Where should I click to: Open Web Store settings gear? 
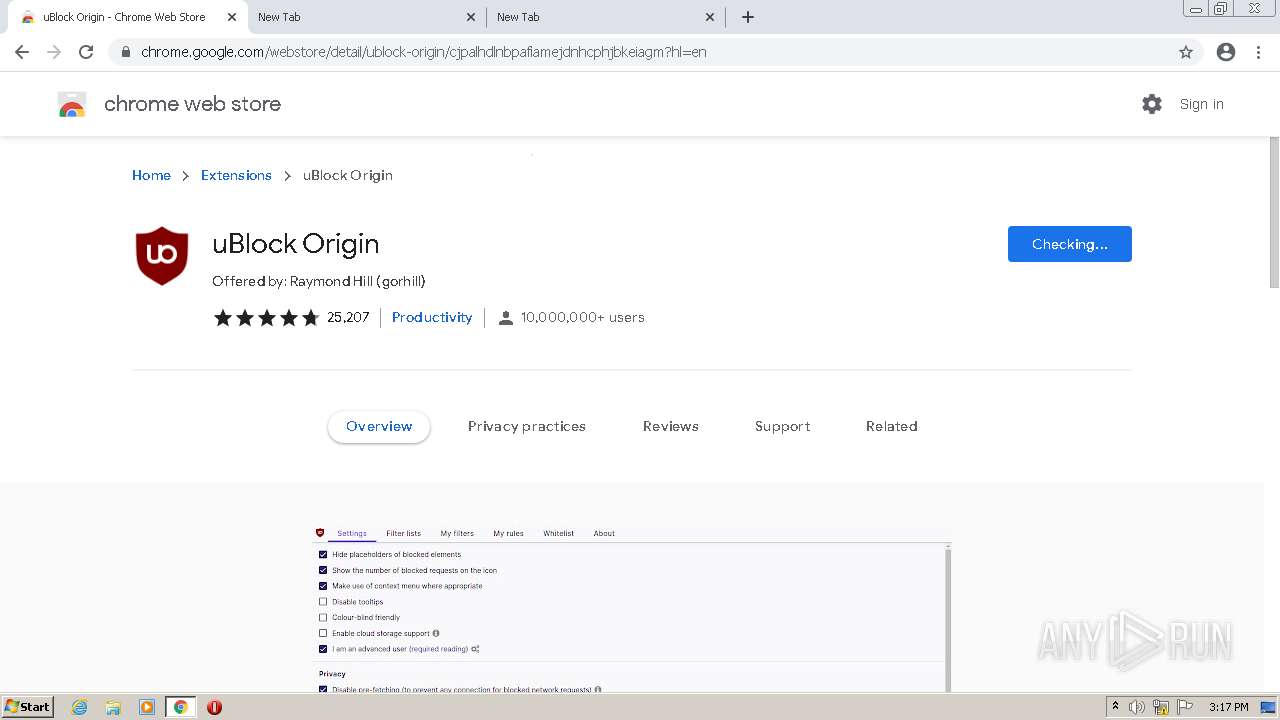1152,104
